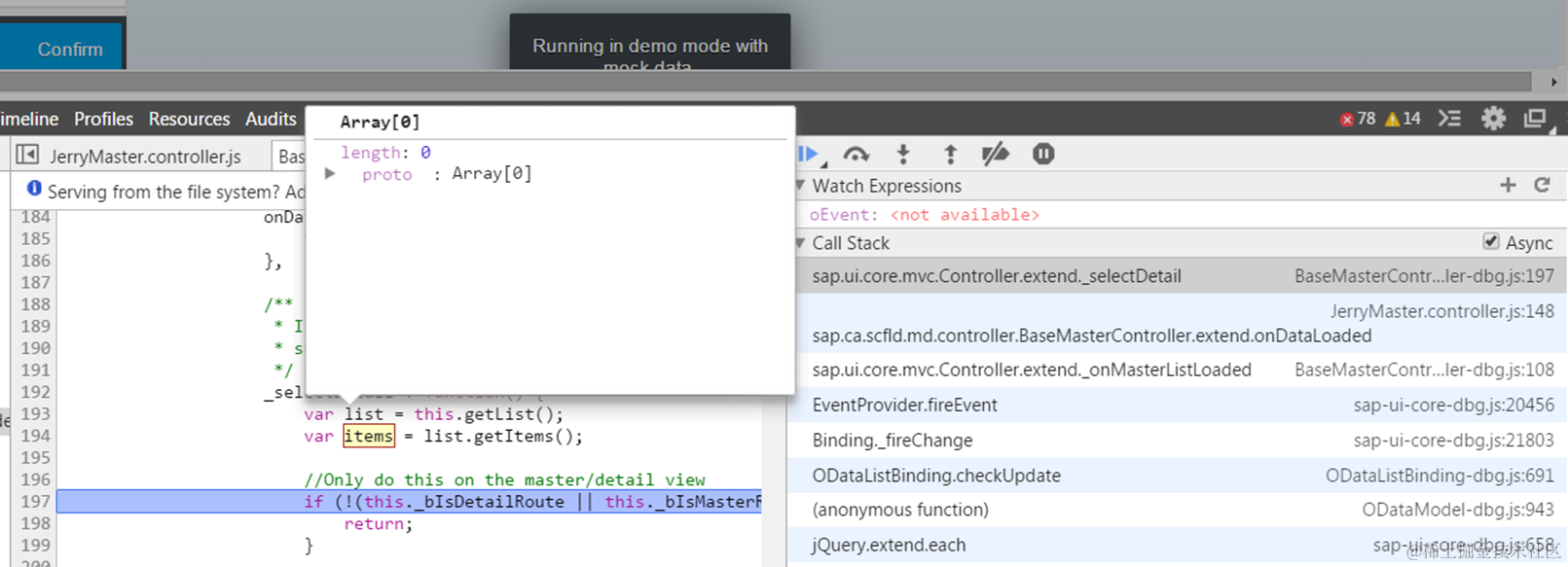Viewport: 1568px width, 567px height.
Task: Open the Resources panel tab
Action: pyautogui.click(x=189, y=119)
